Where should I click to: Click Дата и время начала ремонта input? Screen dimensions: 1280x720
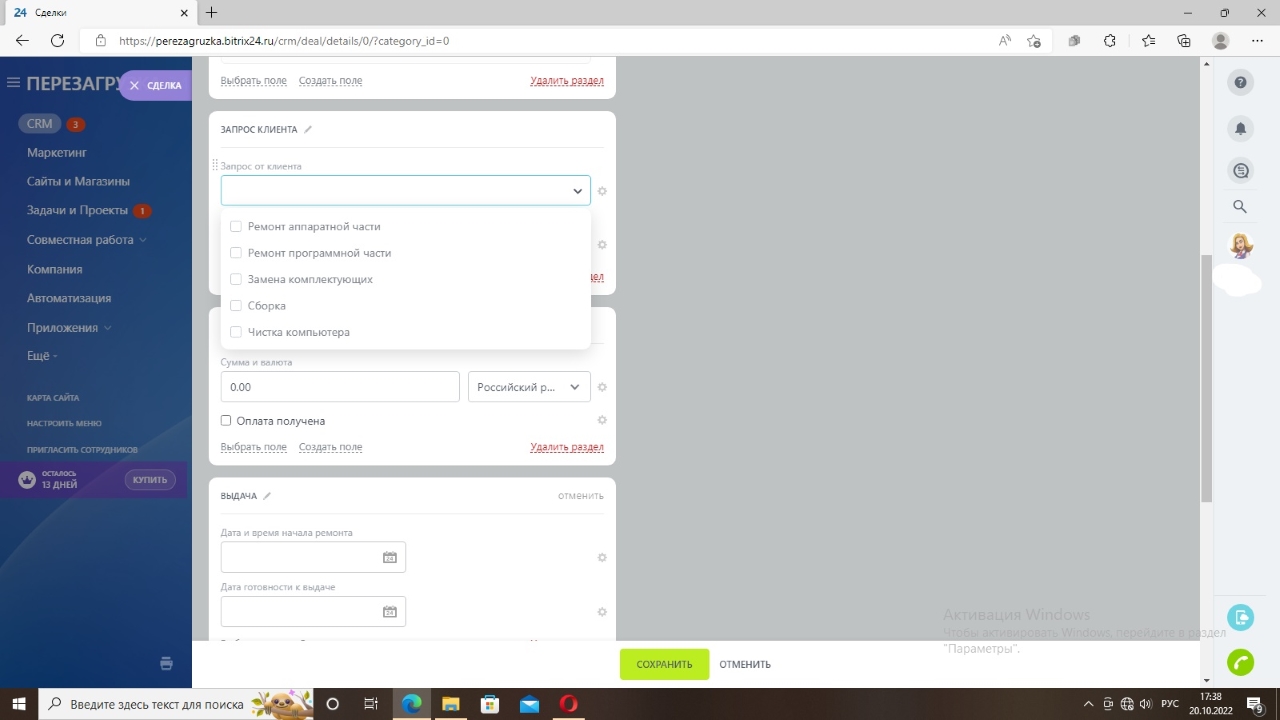[313, 557]
